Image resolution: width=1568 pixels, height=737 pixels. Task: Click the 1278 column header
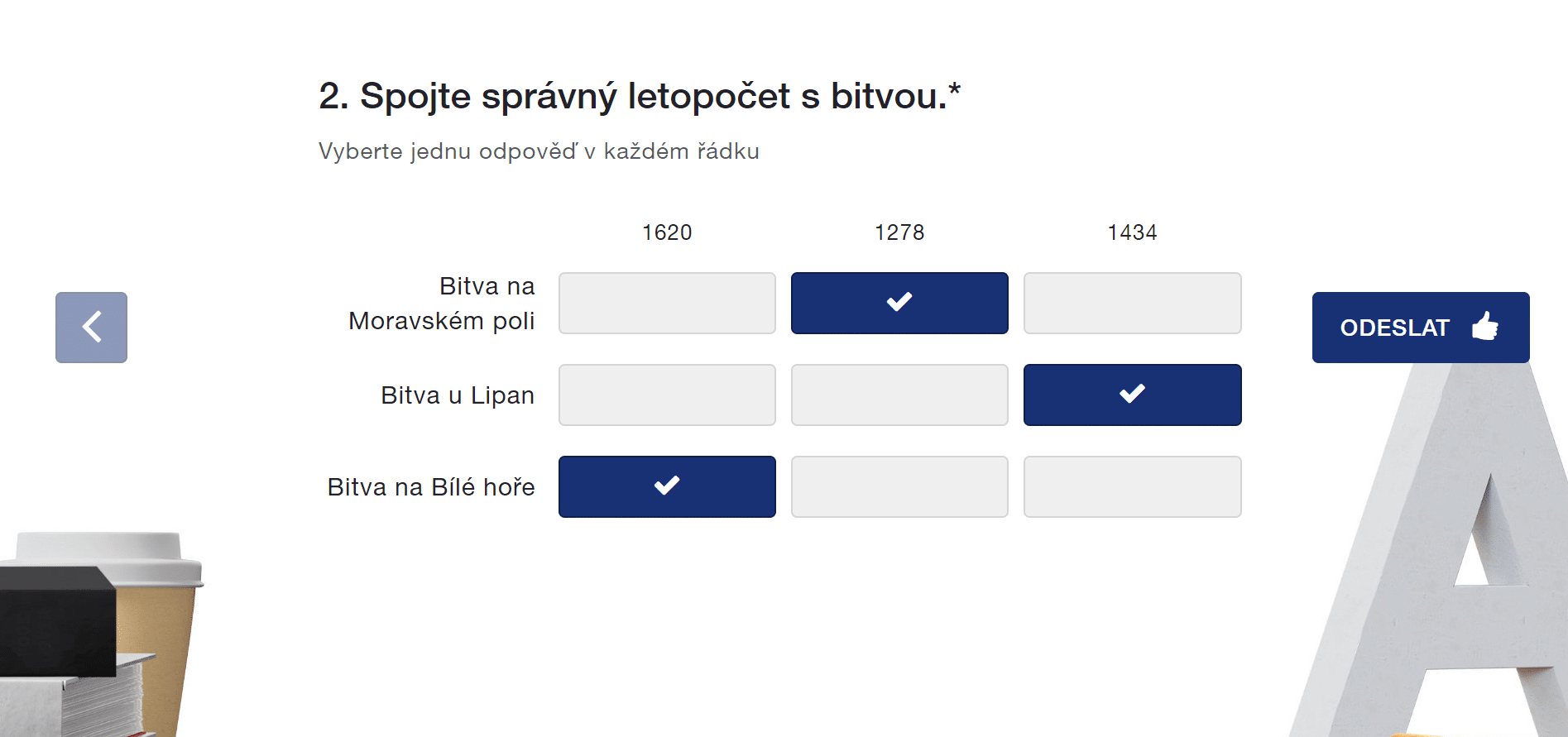pyautogui.click(x=899, y=232)
